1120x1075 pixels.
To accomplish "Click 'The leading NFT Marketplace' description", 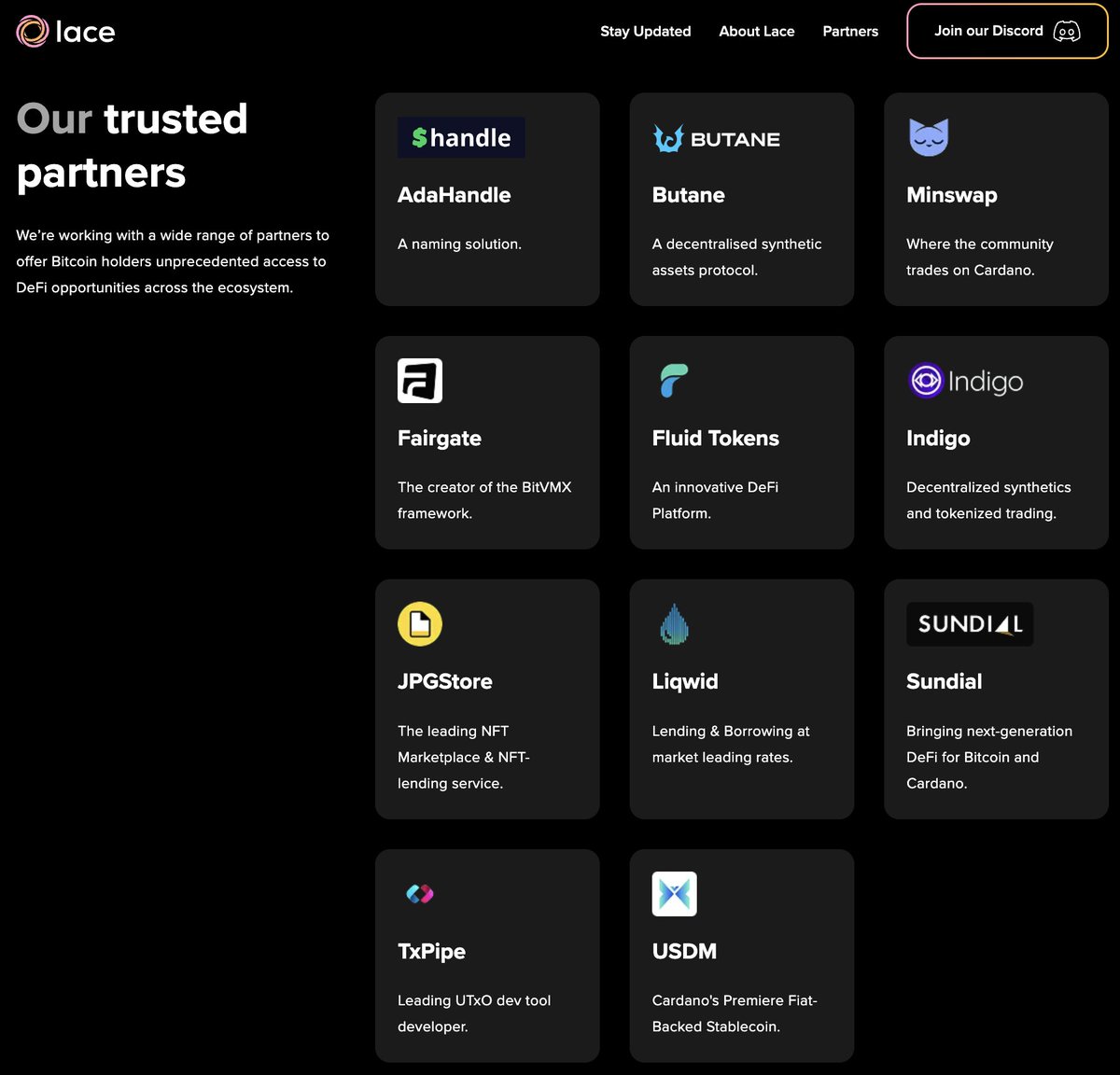I will 463,758.
